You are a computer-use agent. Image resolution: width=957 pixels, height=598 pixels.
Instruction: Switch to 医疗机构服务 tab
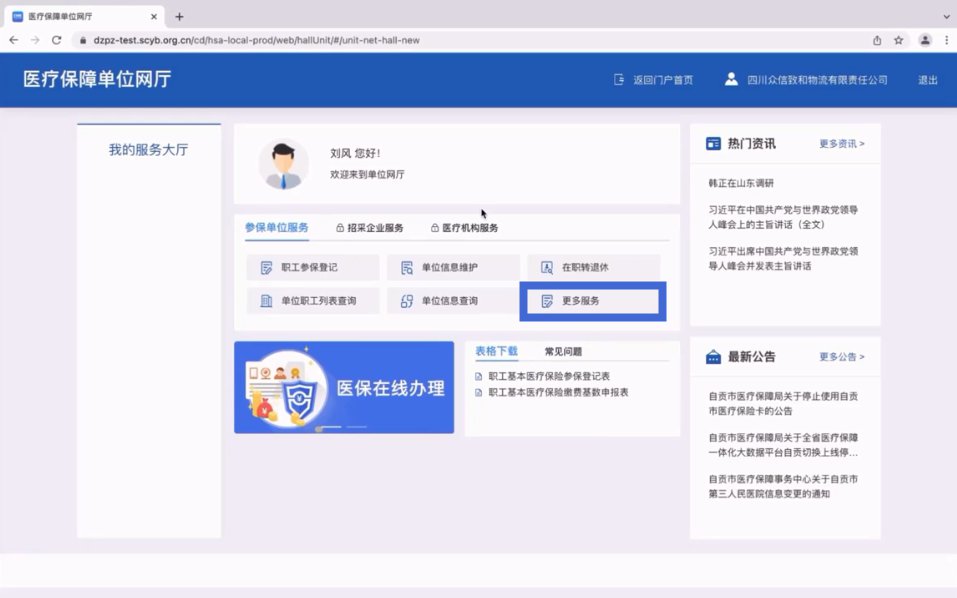pos(464,228)
